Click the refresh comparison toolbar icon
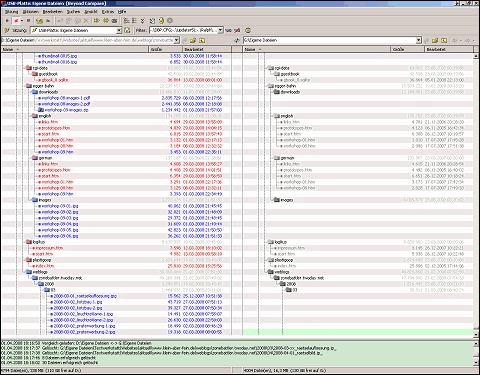Viewport: 480px width, 375px height. (x=161, y=21)
